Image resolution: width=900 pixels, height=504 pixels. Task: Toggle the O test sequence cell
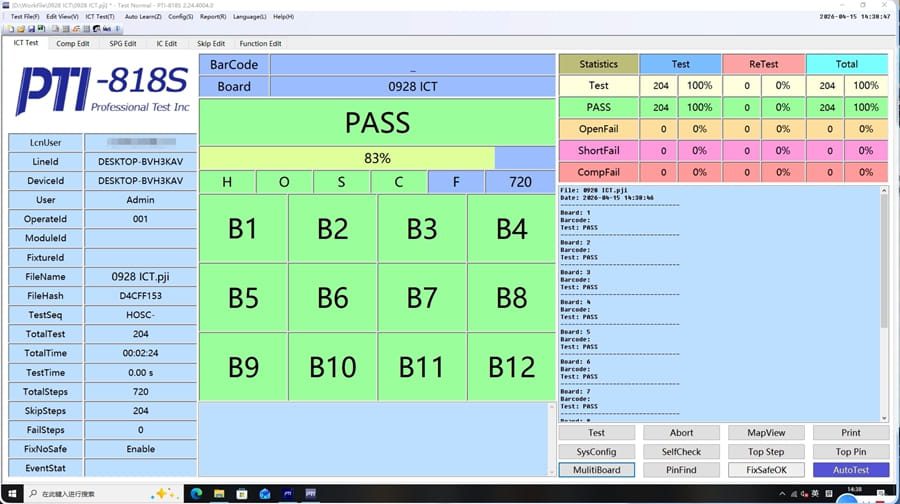point(284,182)
